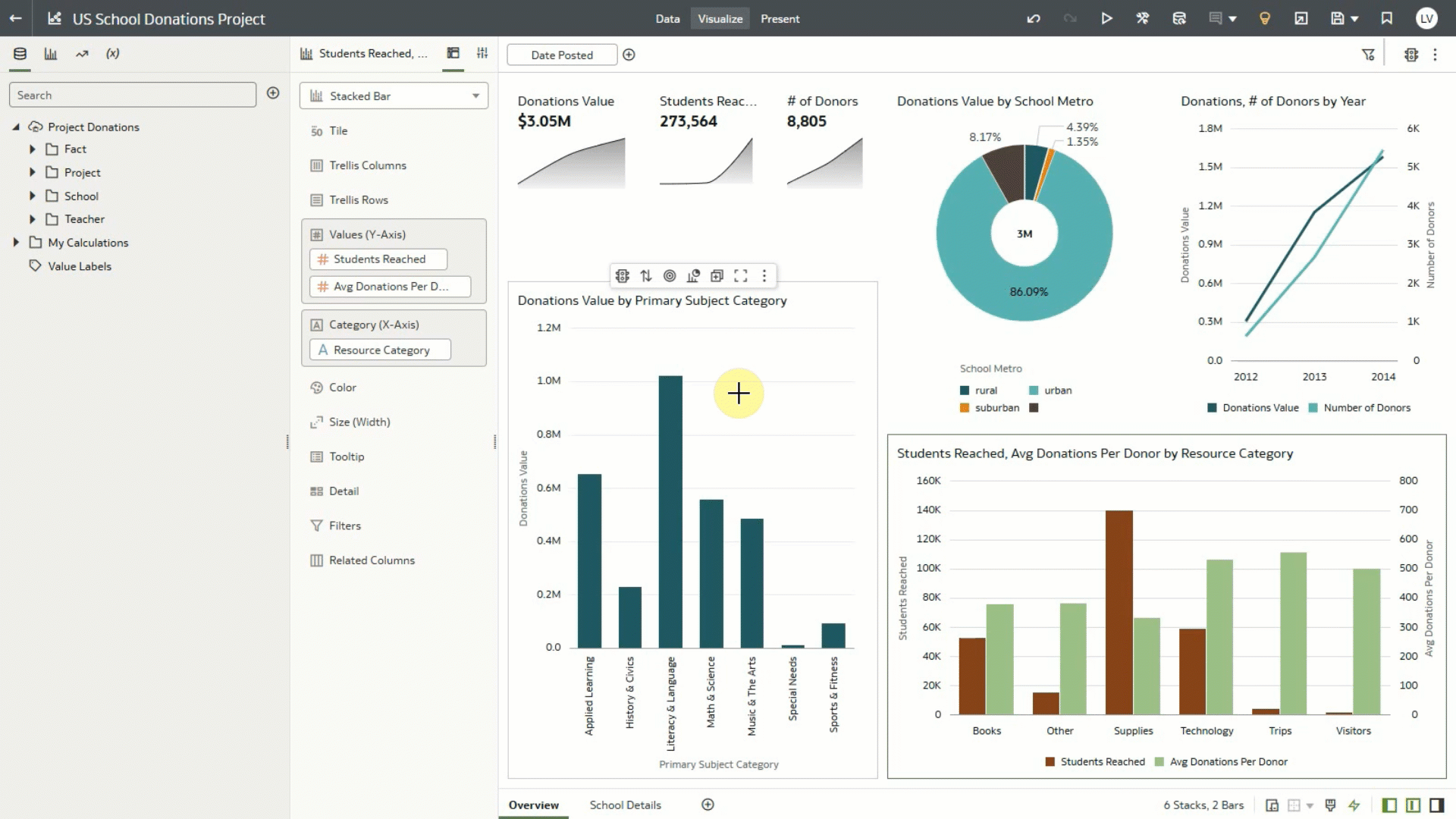Run the presentation play icon
The width and height of the screenshot is (1456, 819).
click(1107, 18)
